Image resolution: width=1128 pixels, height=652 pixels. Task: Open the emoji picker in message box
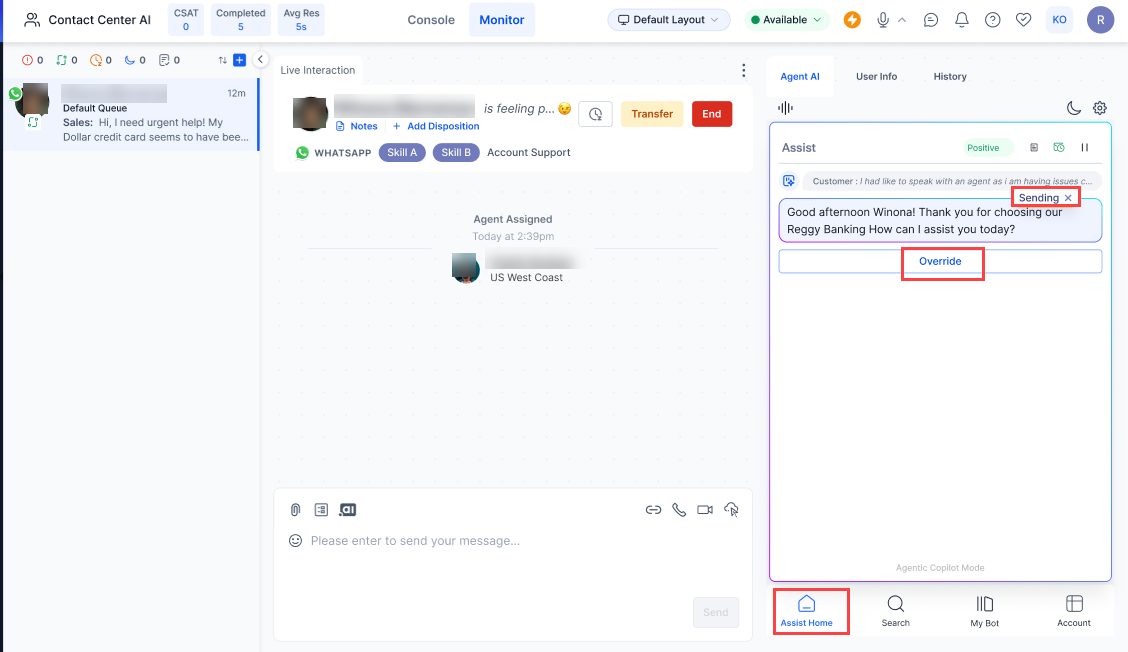[x=295, y=541]
